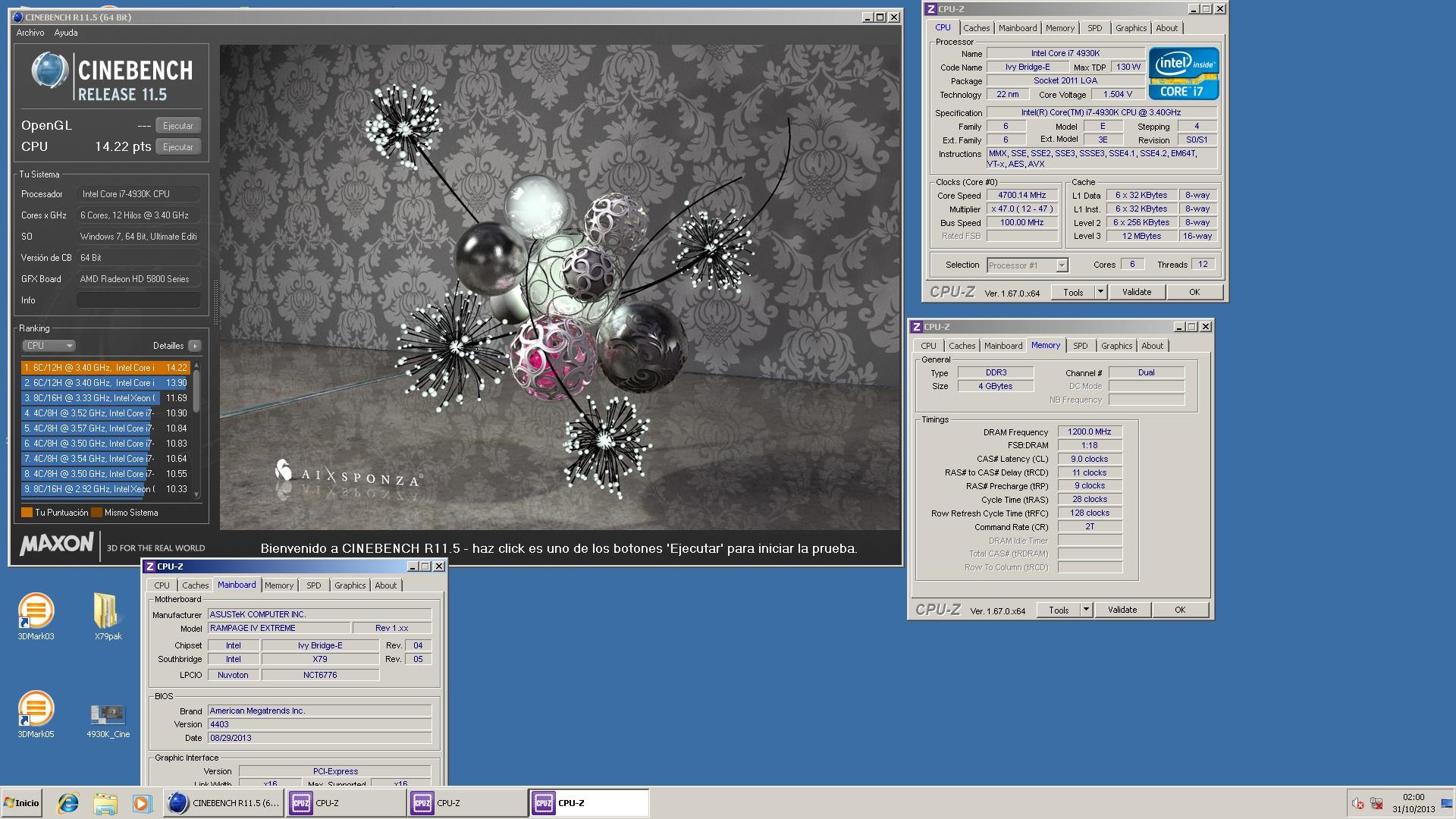
Task: Click Tools button in top CPU-Z window
Action: (x=1073, y=292)
